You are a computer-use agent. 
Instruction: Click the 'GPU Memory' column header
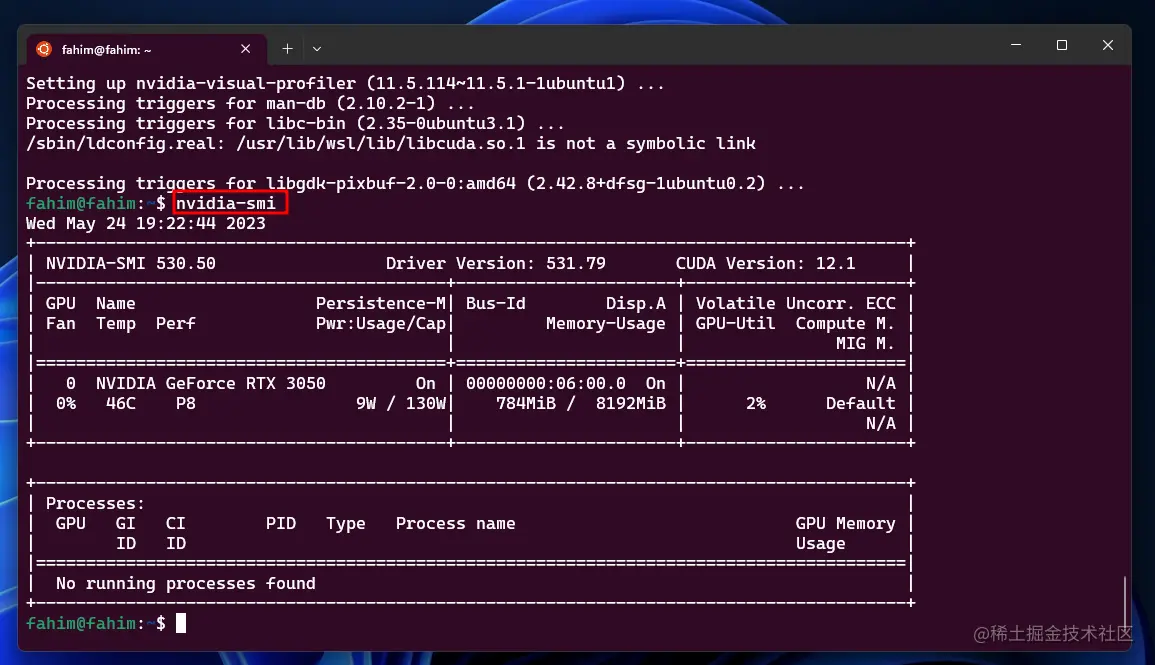point(845,523)
